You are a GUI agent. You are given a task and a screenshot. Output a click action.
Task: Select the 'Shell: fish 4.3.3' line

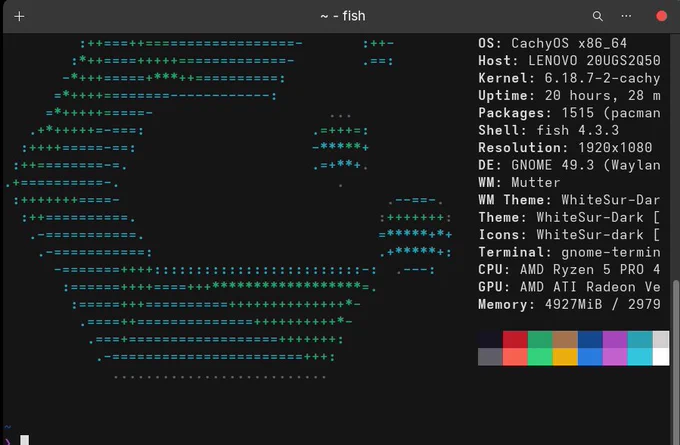pos(549,130)
